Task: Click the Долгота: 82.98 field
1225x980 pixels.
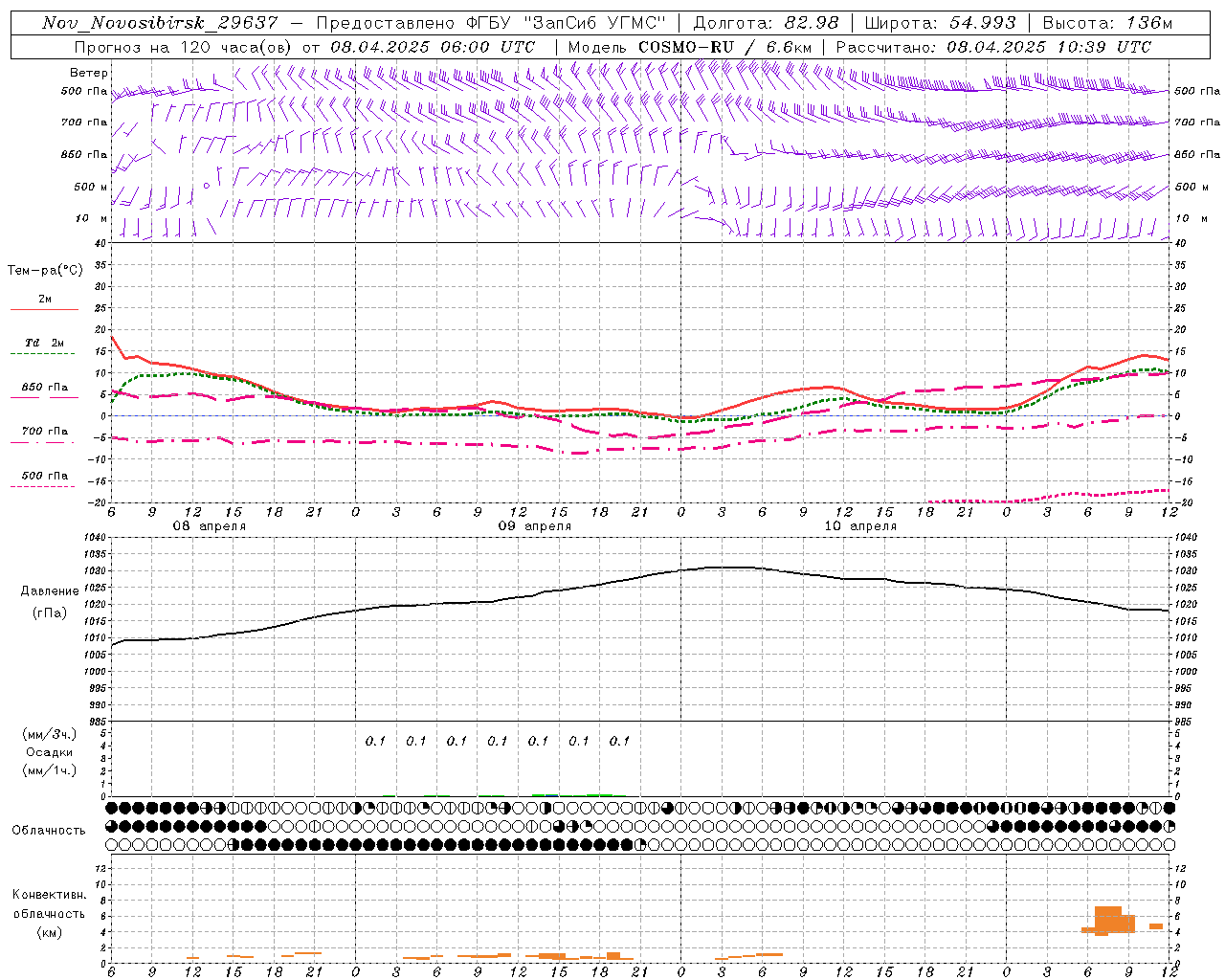Action: click(766, 23)
